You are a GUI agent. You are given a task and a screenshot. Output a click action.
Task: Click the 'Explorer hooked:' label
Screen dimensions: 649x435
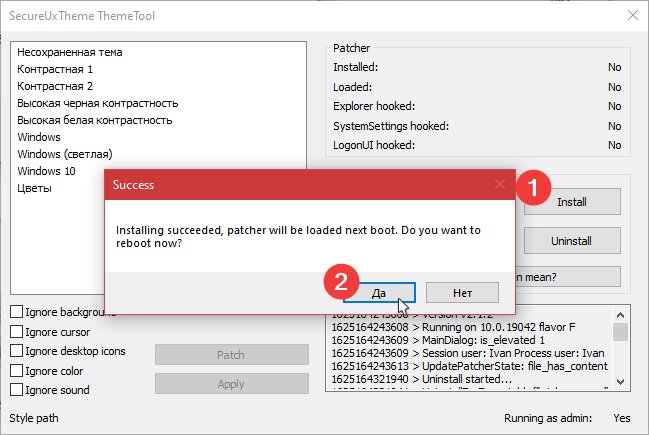pos(374,106)
